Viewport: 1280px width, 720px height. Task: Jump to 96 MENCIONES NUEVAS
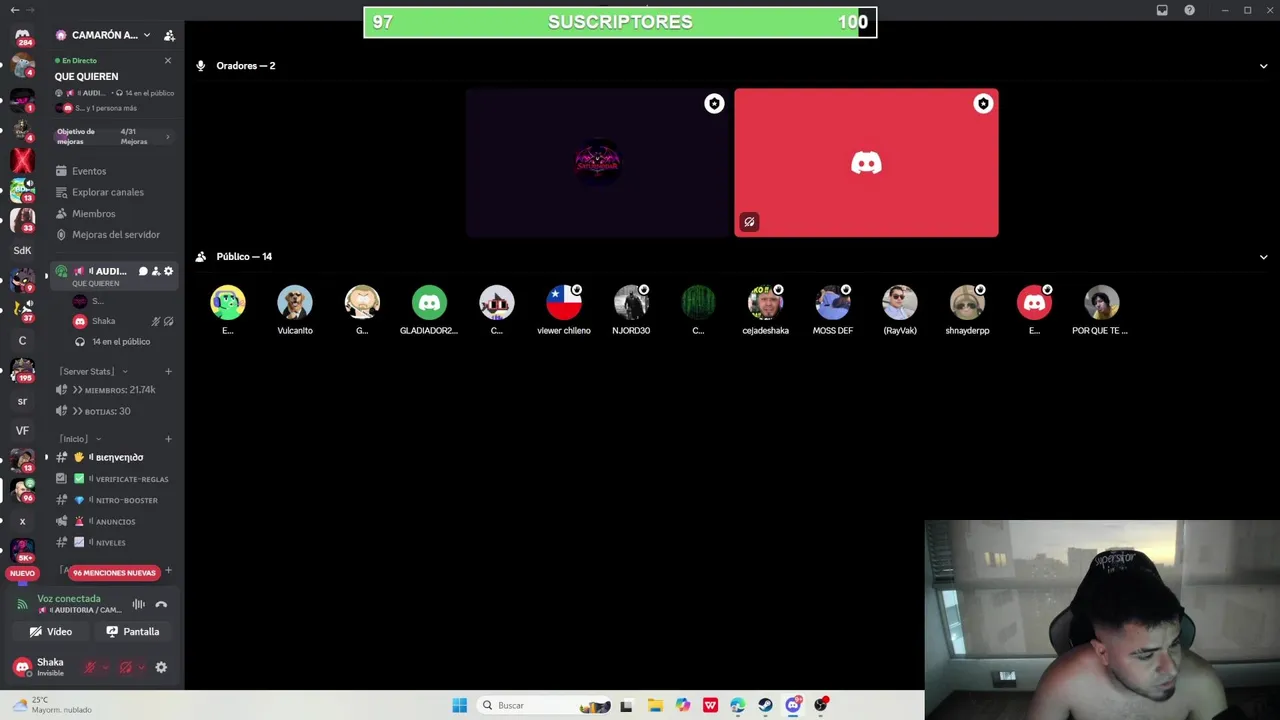coord(114,573)
